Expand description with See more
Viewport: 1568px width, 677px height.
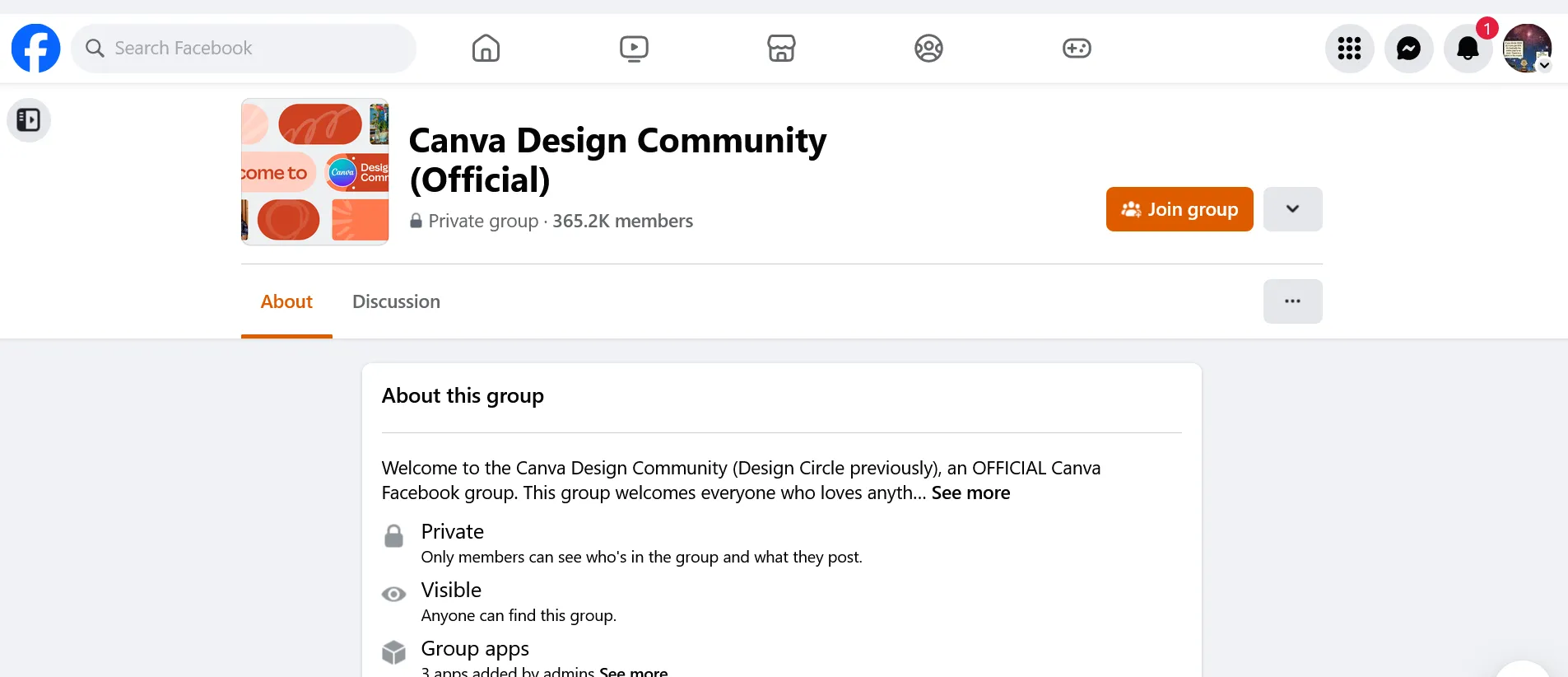(970, 493)
